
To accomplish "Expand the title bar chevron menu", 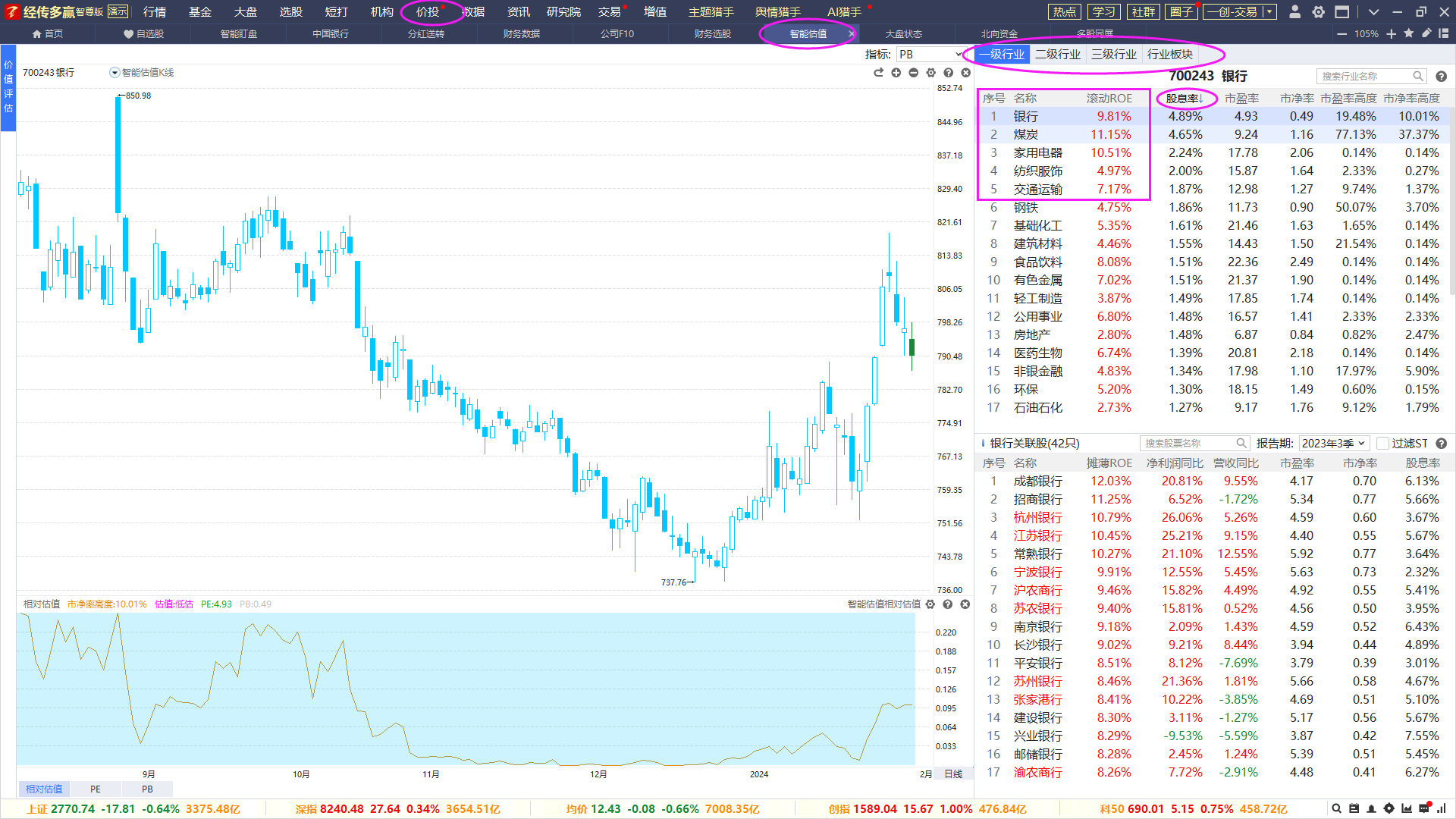I will [1373, 12].
